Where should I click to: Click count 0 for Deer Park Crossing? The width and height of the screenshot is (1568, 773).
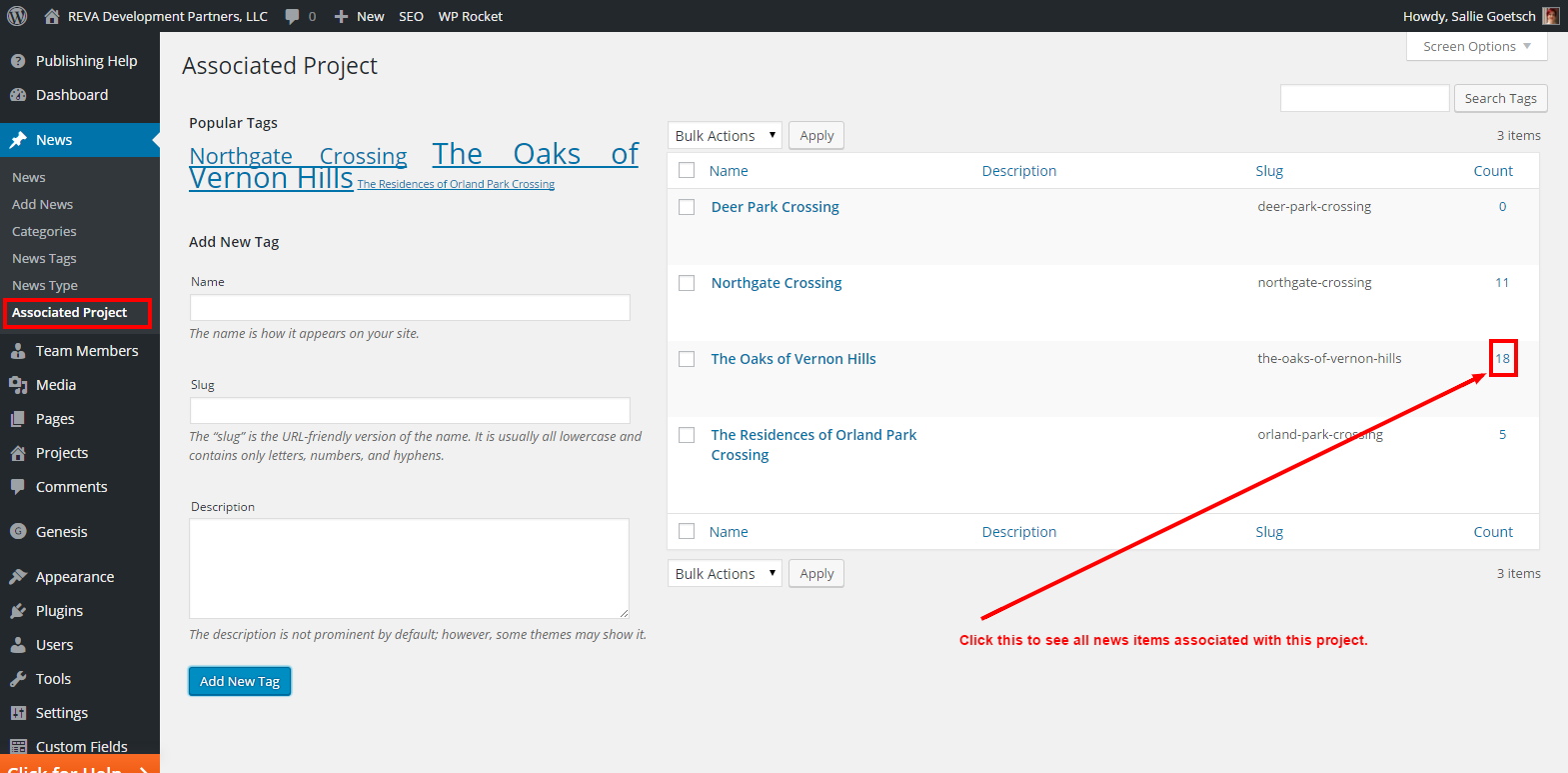[1502, 207]
